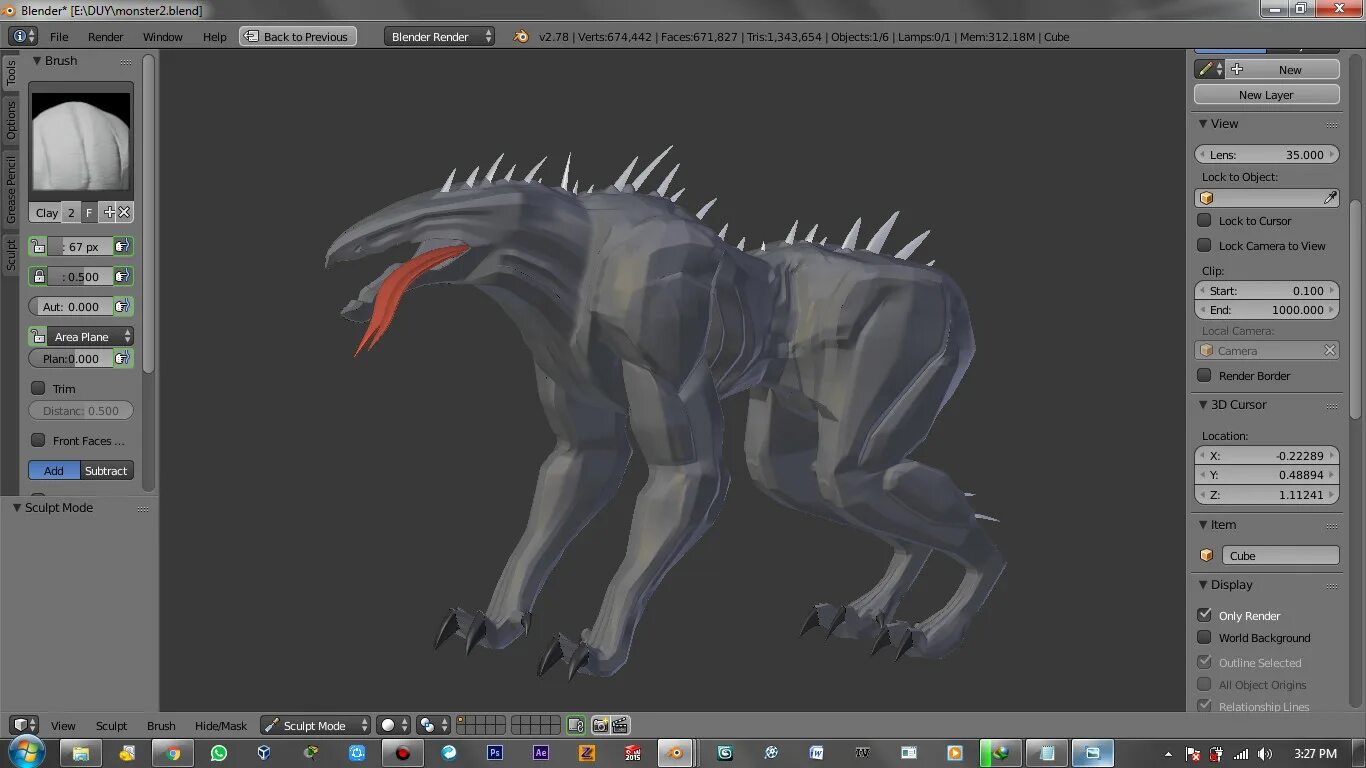Viewport: 1366px width, 768px height.
Task: Enable the Render Border checkbox
Action: click(1204, 375)
